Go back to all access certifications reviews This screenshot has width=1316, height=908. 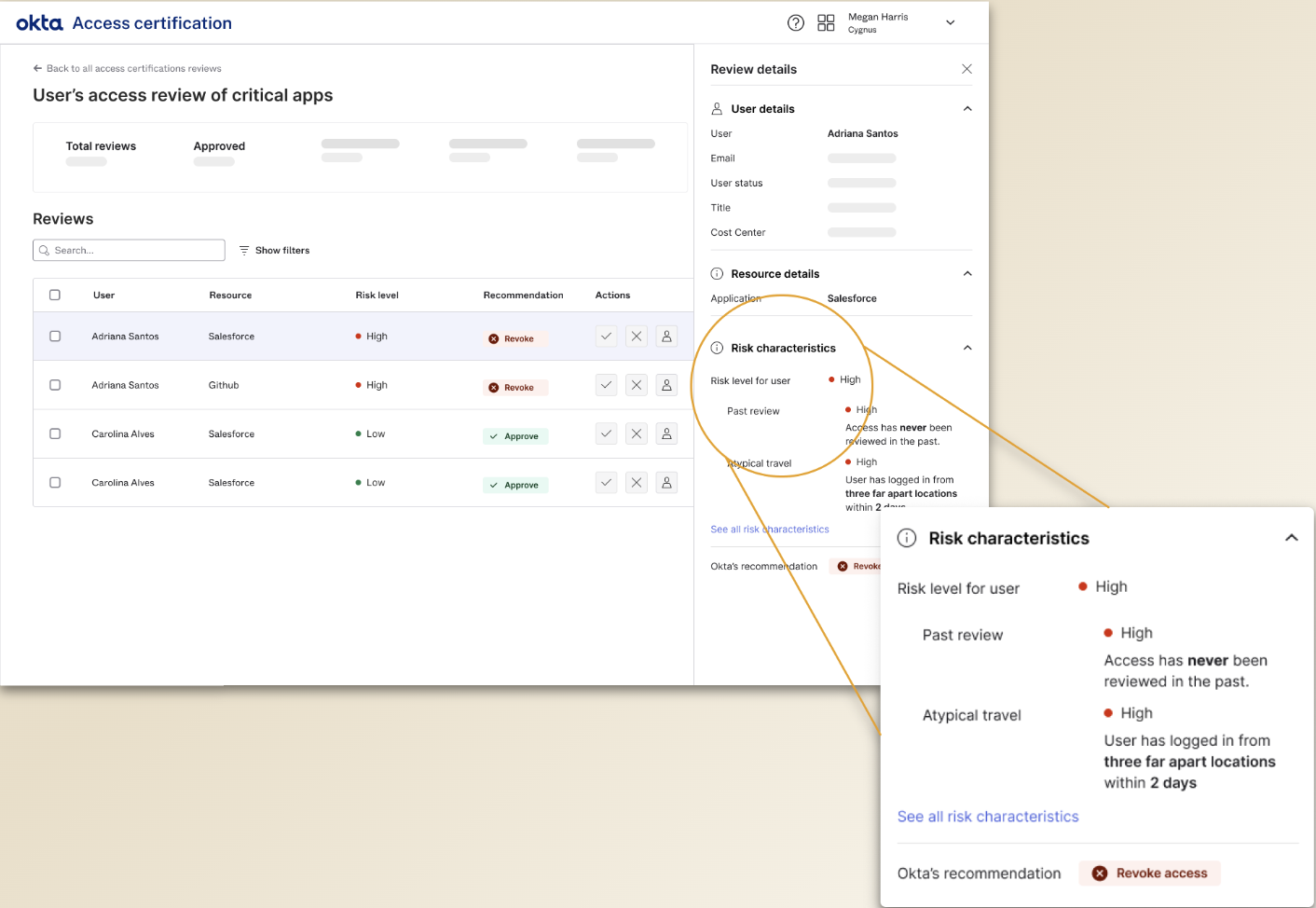128,69
